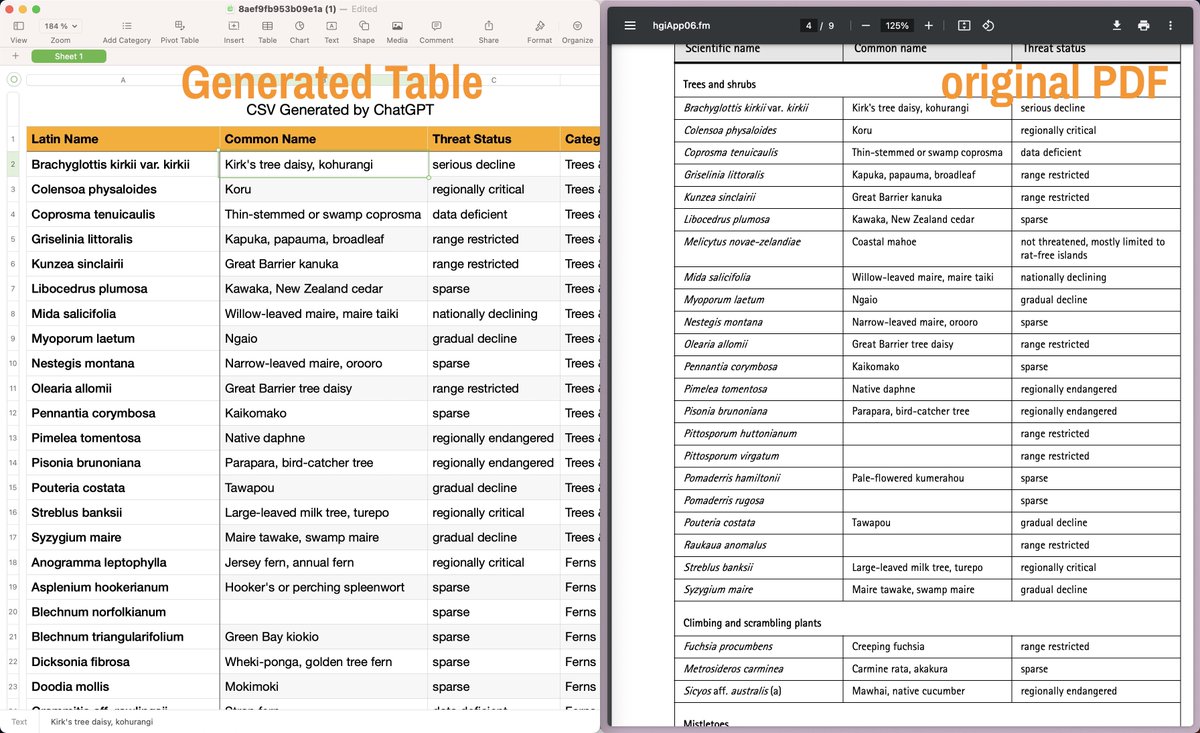Click the Fit to page icon in PDF viewer

click(x=963, y=25)
